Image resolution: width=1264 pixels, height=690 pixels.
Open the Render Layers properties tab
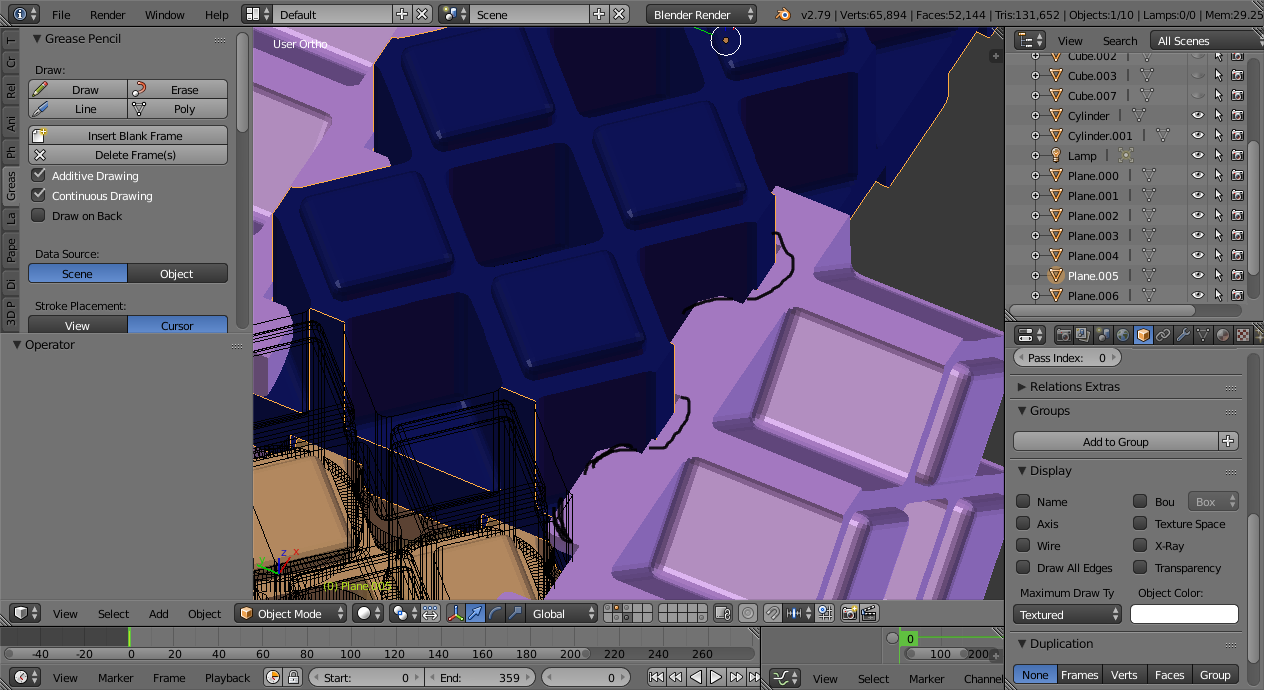click(1083, 336)
